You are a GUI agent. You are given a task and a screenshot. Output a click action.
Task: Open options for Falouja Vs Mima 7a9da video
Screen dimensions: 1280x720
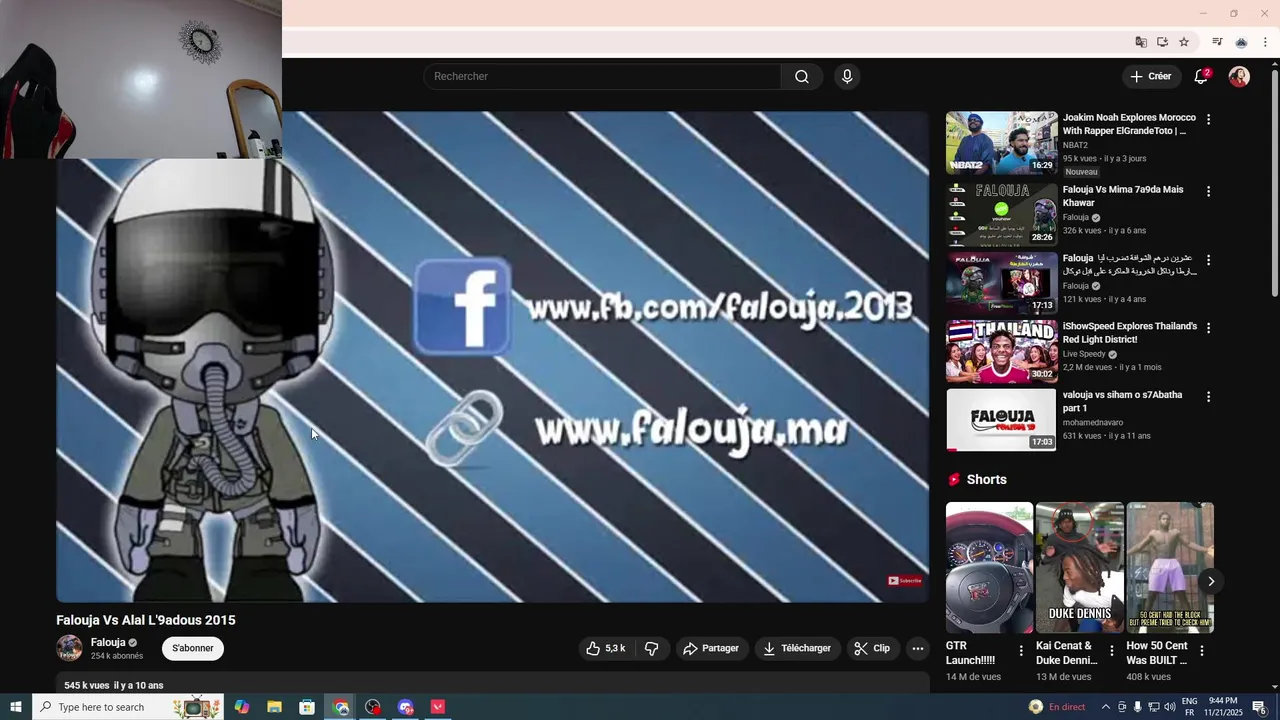[x=1208, y=191]
